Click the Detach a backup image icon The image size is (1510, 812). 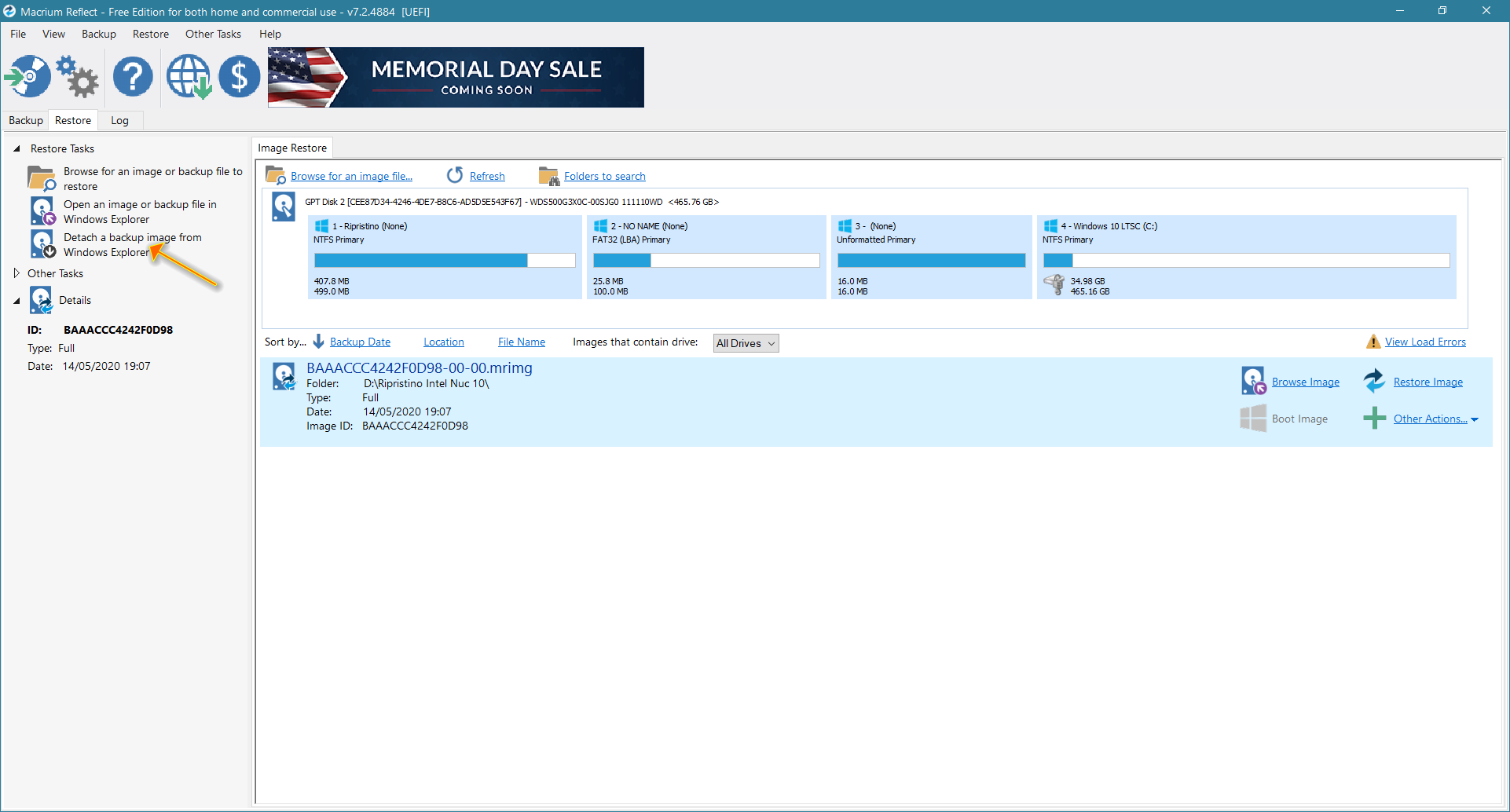[42, 244]
